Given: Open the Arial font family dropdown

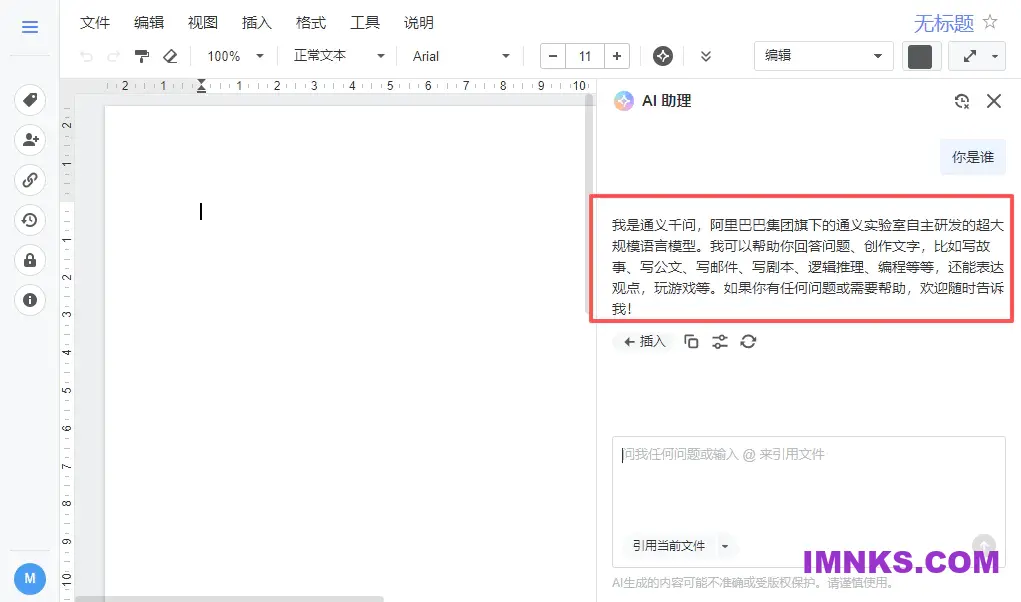Looking at the screenshot, I should [x=459, y=56].
